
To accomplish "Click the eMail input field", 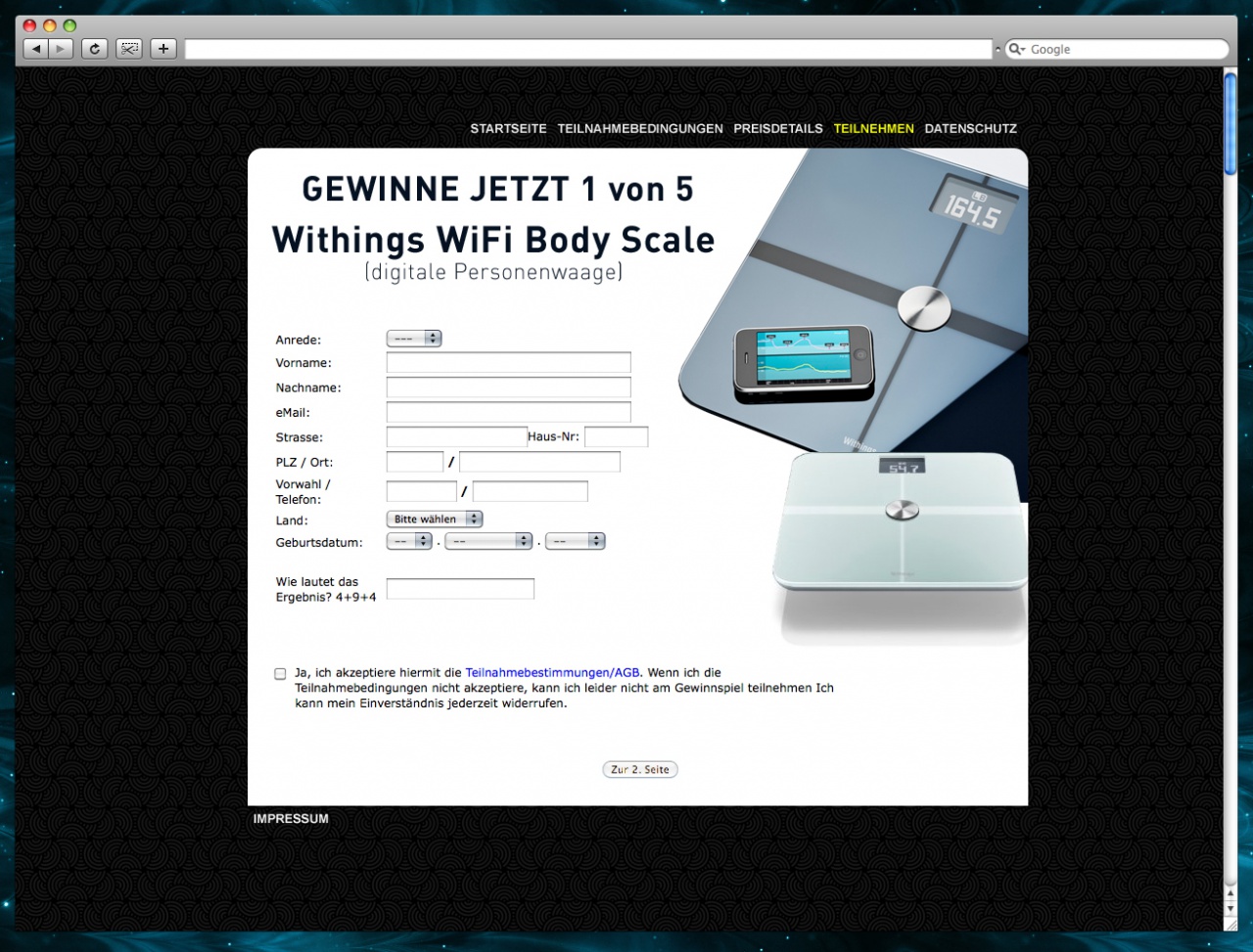I will pos(508,412).
